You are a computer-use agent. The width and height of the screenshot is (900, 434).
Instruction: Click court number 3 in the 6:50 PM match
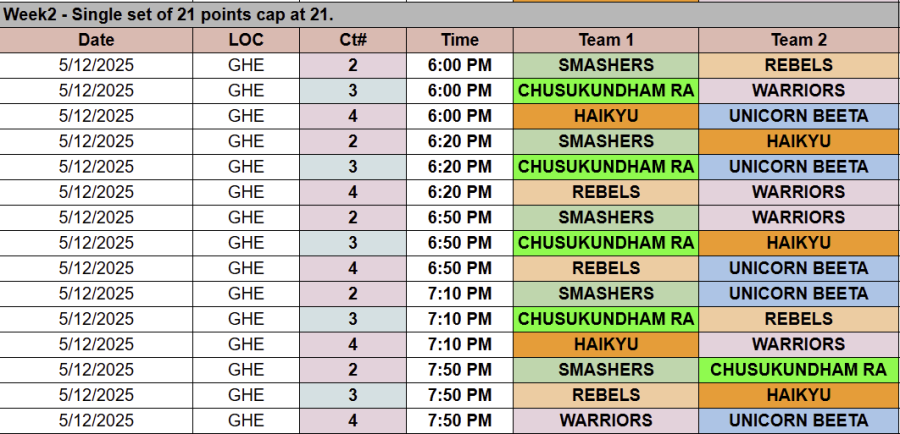352,242
